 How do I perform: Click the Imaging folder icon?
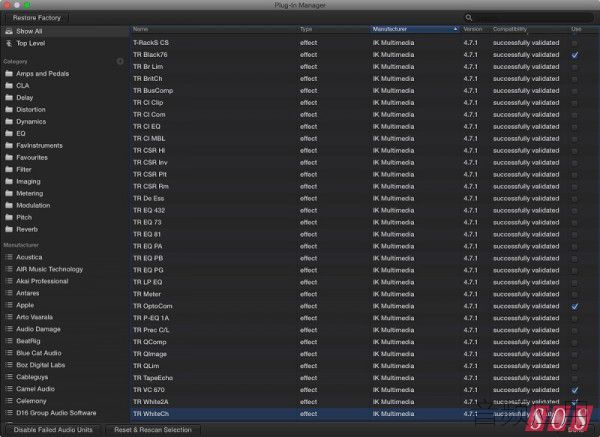(9, 181)
